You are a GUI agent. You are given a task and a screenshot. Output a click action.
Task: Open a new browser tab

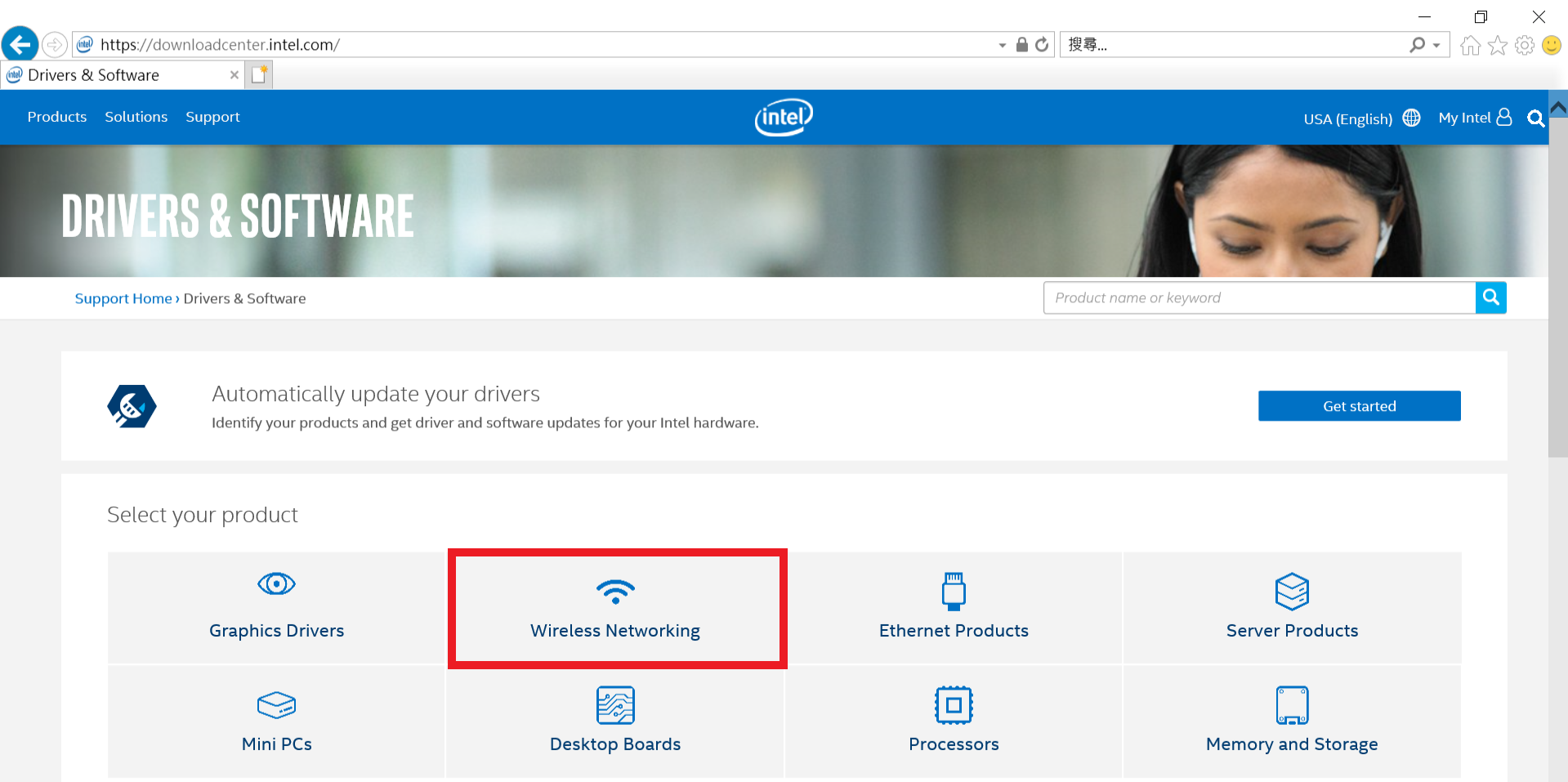click(x=260, y=75)
